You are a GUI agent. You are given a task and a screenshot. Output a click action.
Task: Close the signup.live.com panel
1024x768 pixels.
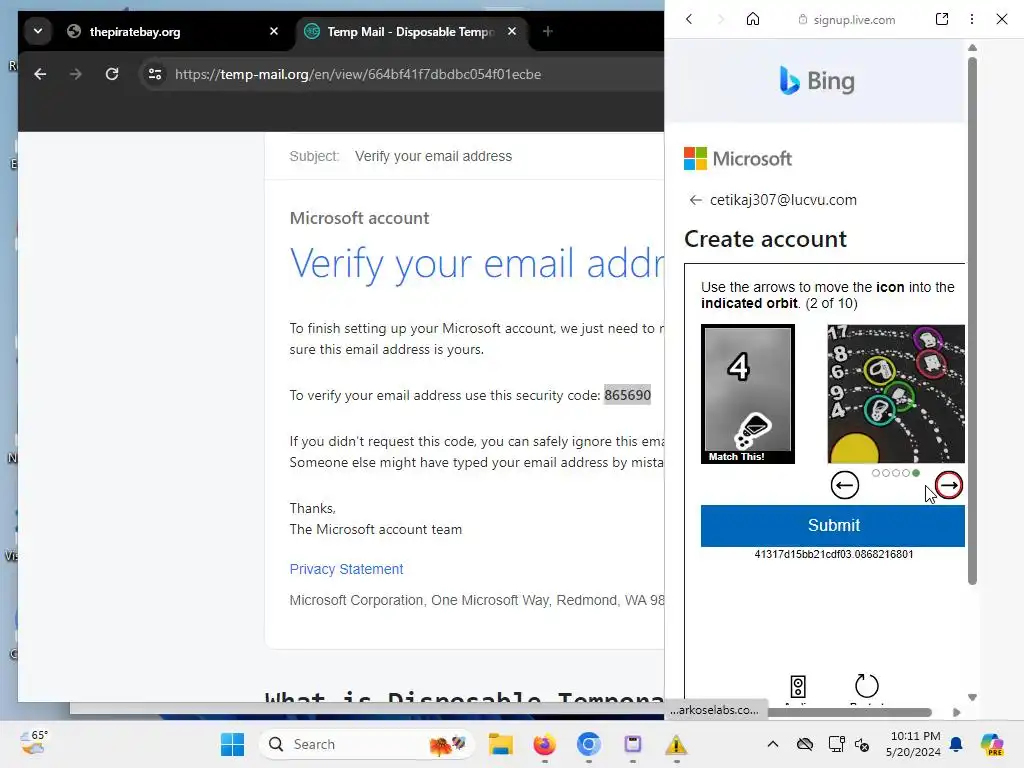tap(1002, 19)
